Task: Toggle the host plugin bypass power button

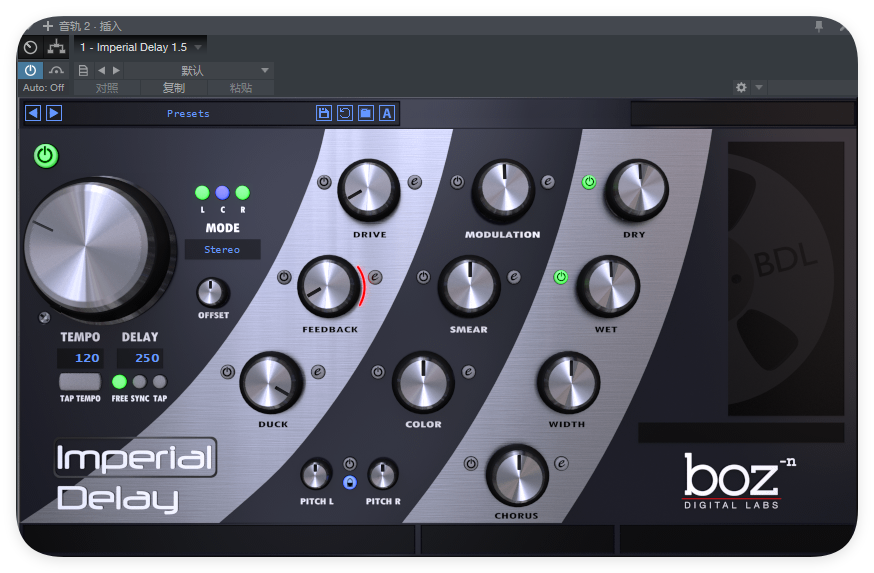Action: point(31,70)
